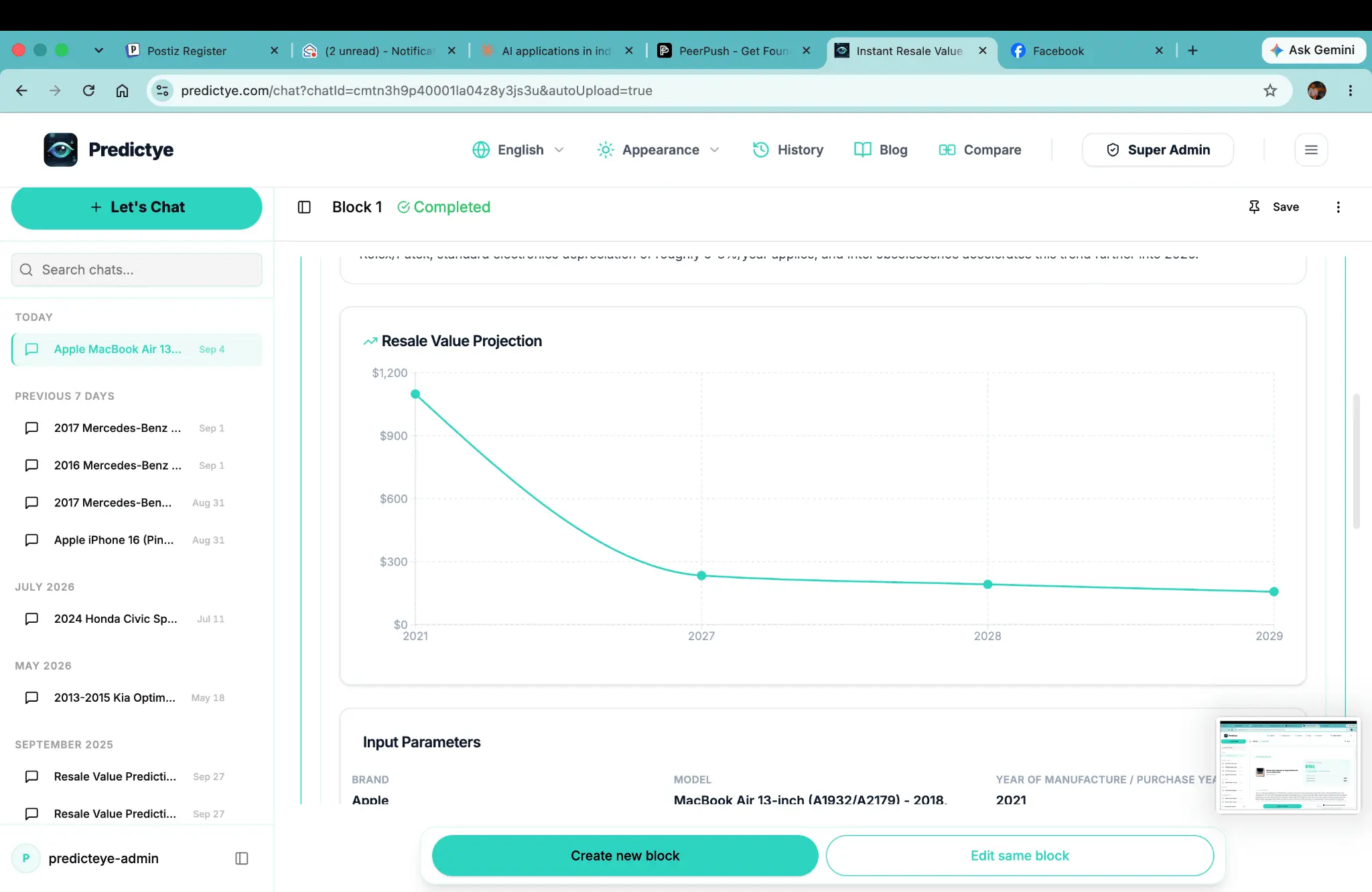
Task: Open the Blog link
Action: click(880, 150)
